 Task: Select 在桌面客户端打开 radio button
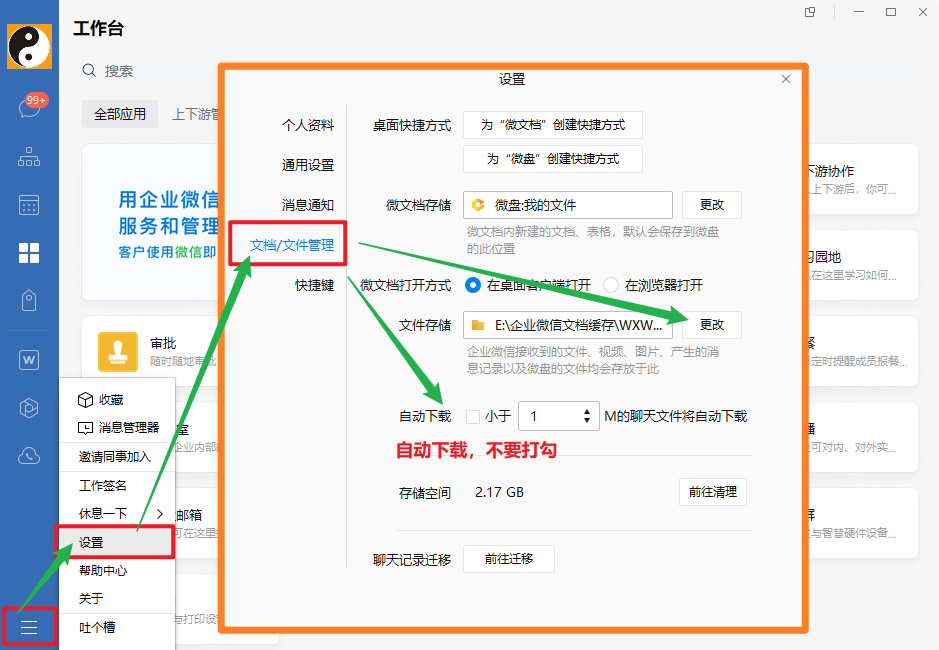472,285
